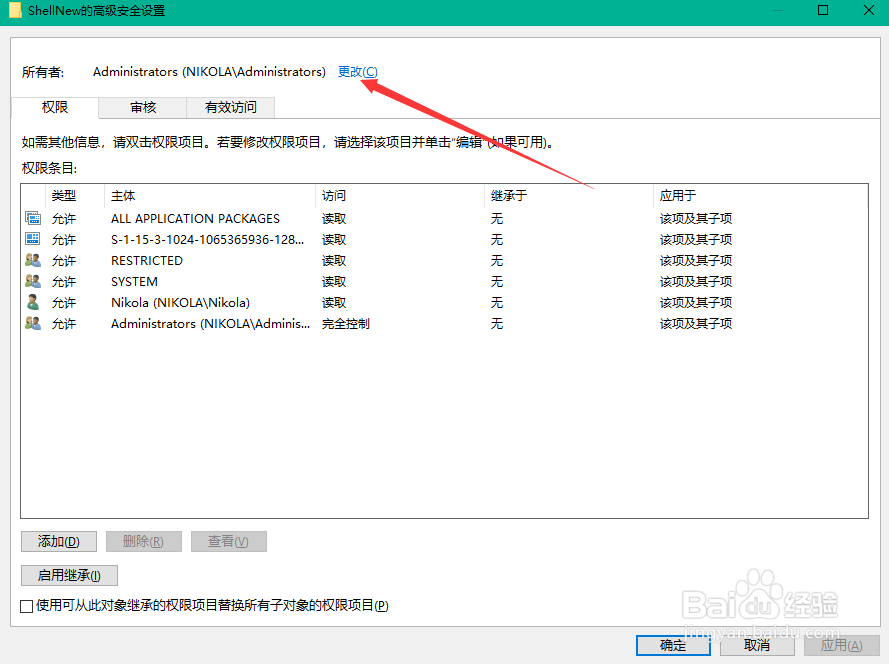Image resolution: width=889 pixels, height=664 pixels.
Task: Sort by the 主体 column header
Action: pos(210,196)
